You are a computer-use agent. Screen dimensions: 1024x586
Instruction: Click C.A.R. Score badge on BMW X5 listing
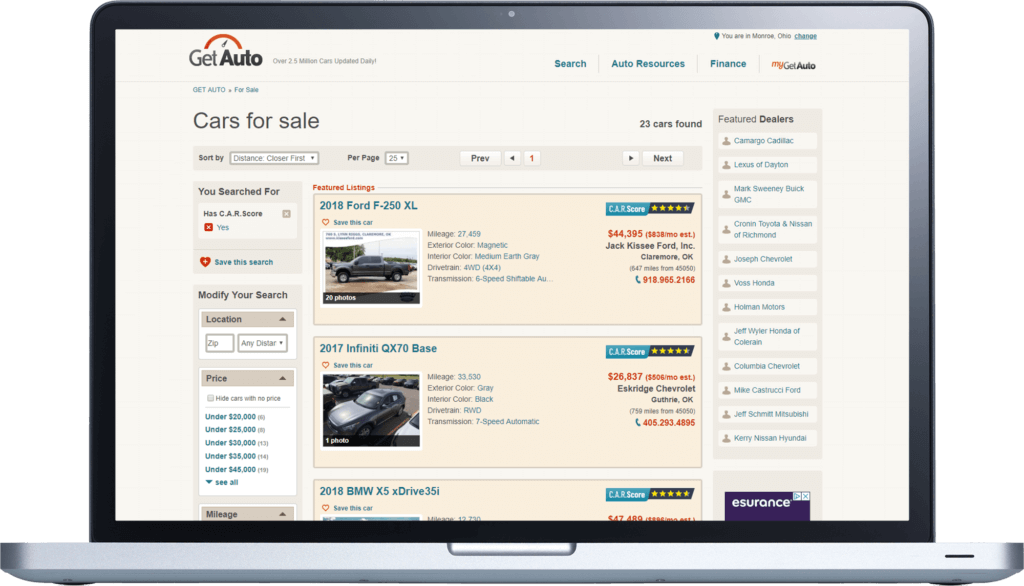[649, 494]
